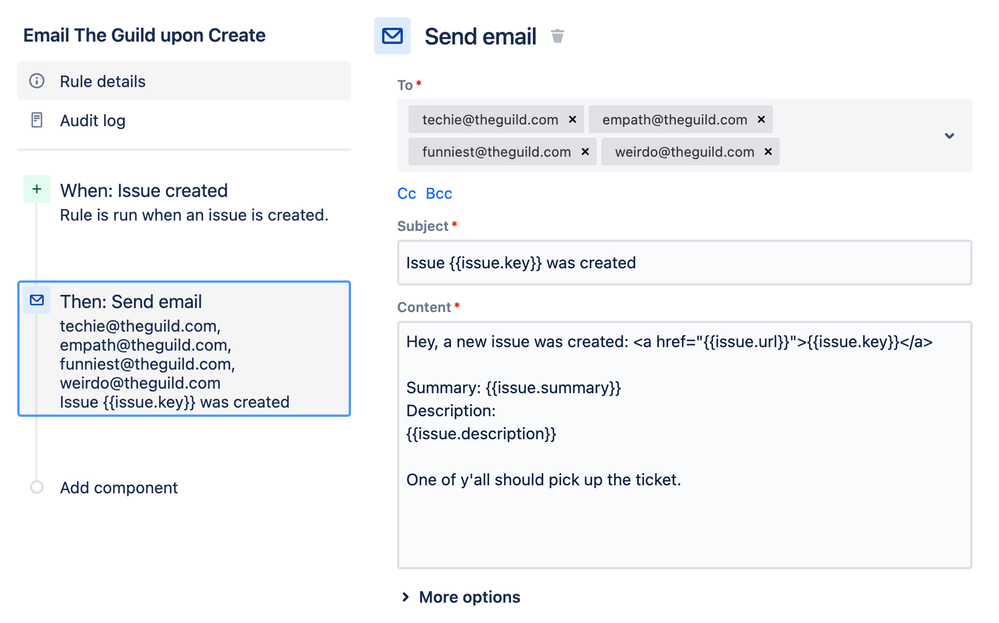Viewport: 999px width, 623px height.
Task: Click into the Subject field
Action: (x=684, y=263)
